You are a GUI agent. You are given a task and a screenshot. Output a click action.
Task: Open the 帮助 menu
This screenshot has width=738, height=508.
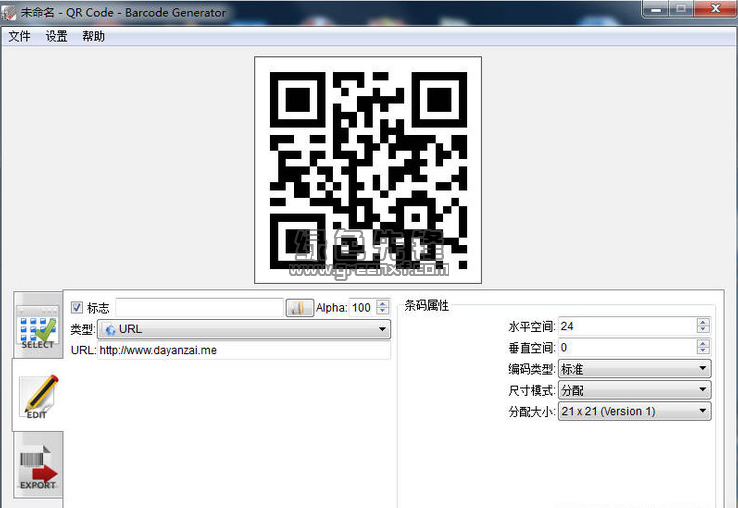pos(93,36)
